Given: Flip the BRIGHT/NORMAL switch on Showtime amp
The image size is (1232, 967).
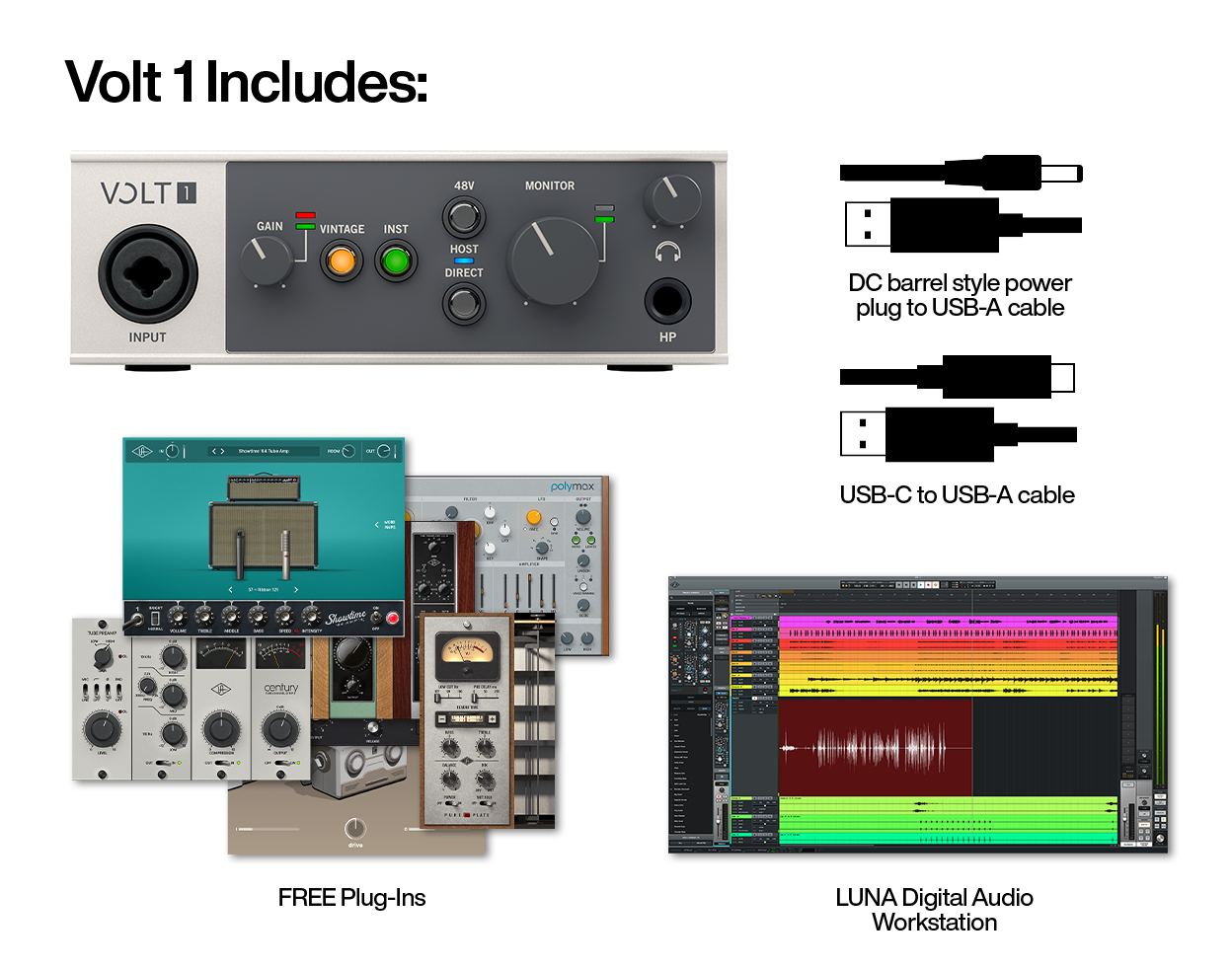Looking at the screenshot, I should [155, 619].
